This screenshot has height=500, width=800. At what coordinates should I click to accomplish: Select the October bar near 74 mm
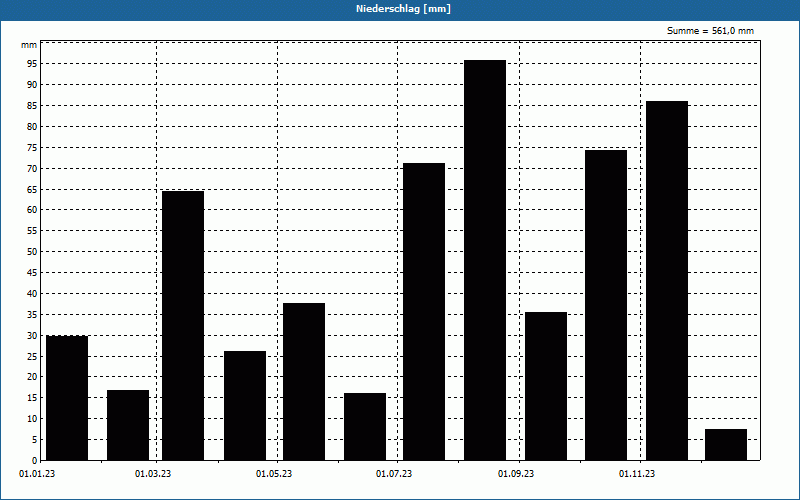606,305
